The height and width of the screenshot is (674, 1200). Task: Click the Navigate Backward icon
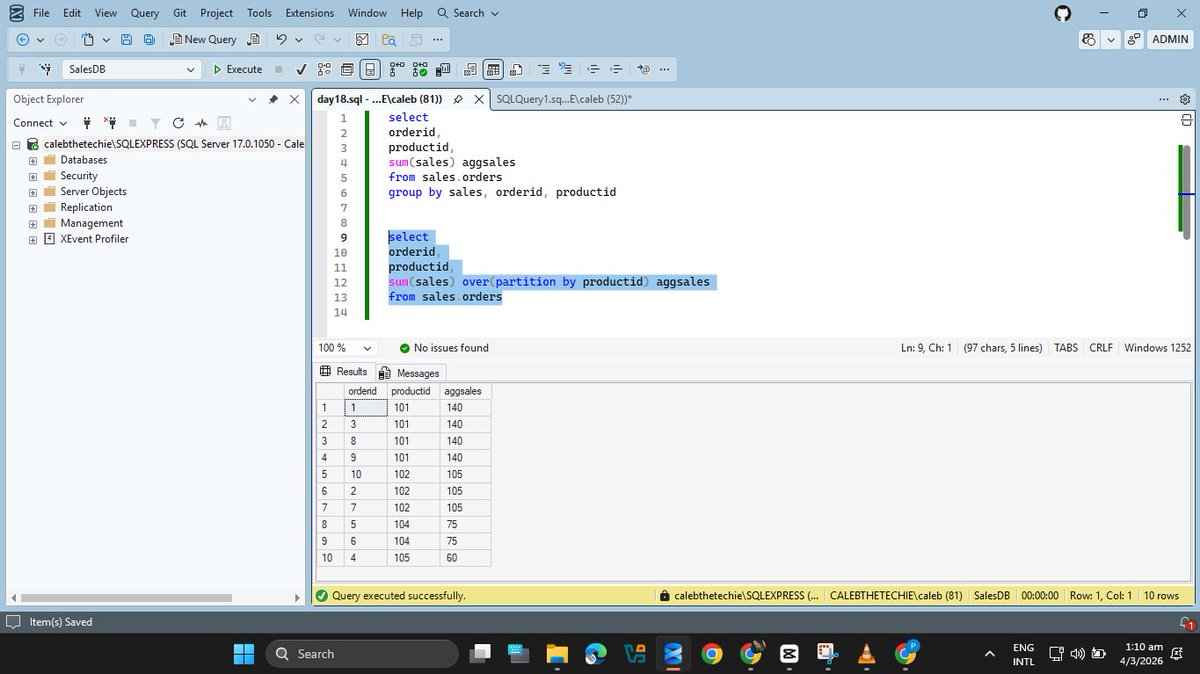tap(23, 39)
